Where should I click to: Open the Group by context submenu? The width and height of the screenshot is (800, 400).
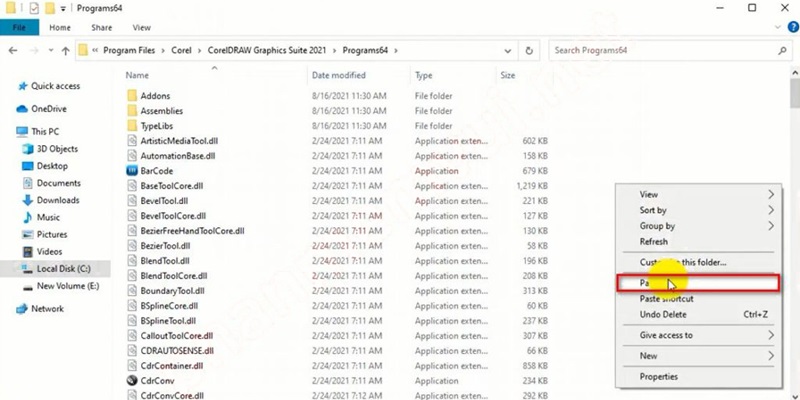[x=699, y=226]
